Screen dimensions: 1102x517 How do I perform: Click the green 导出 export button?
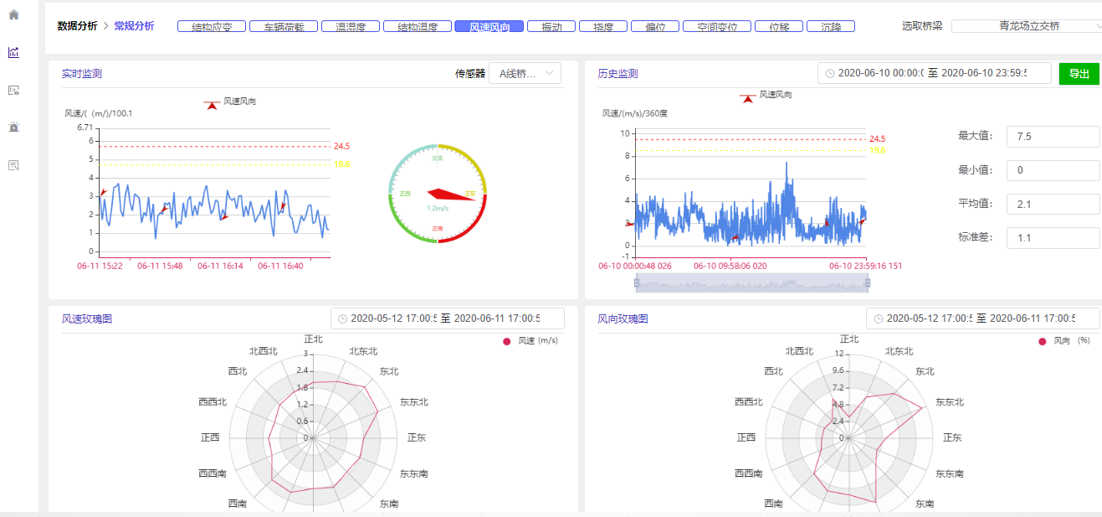click(1078, 73)
